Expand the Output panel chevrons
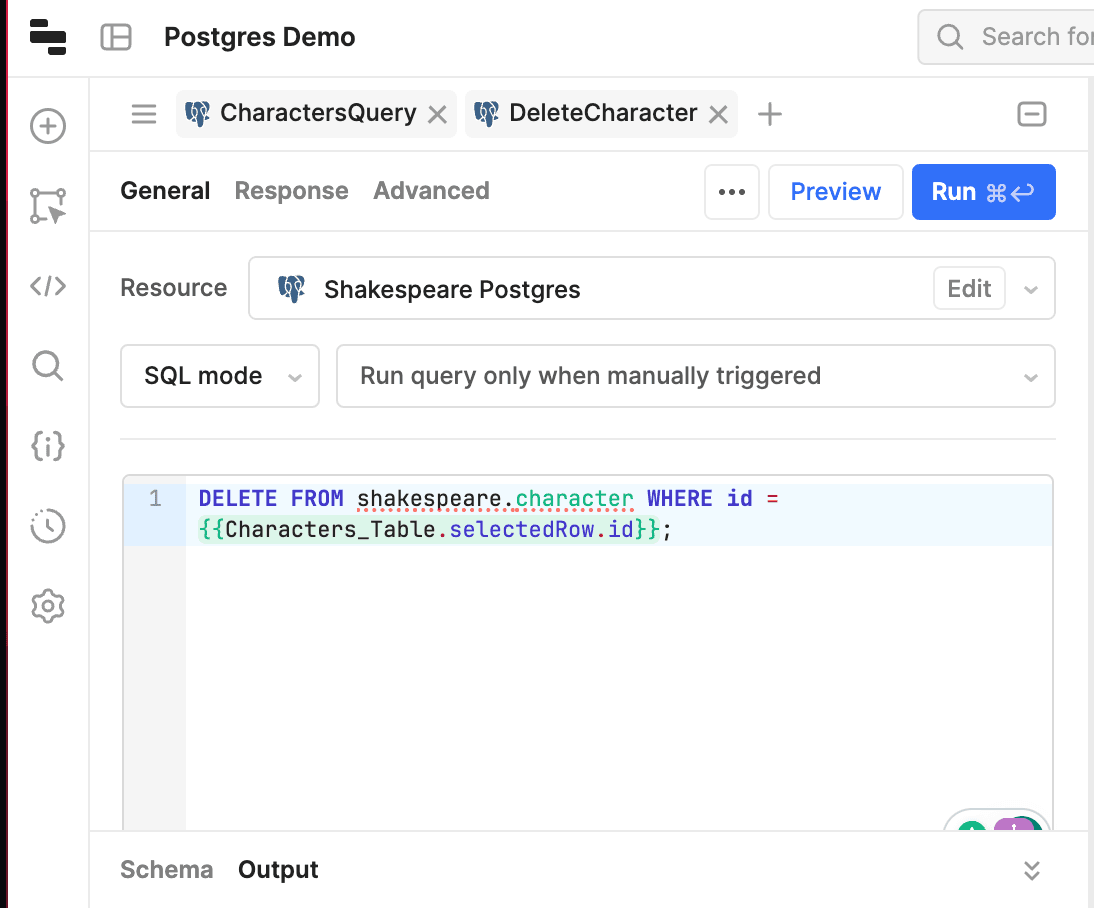 1032,870
